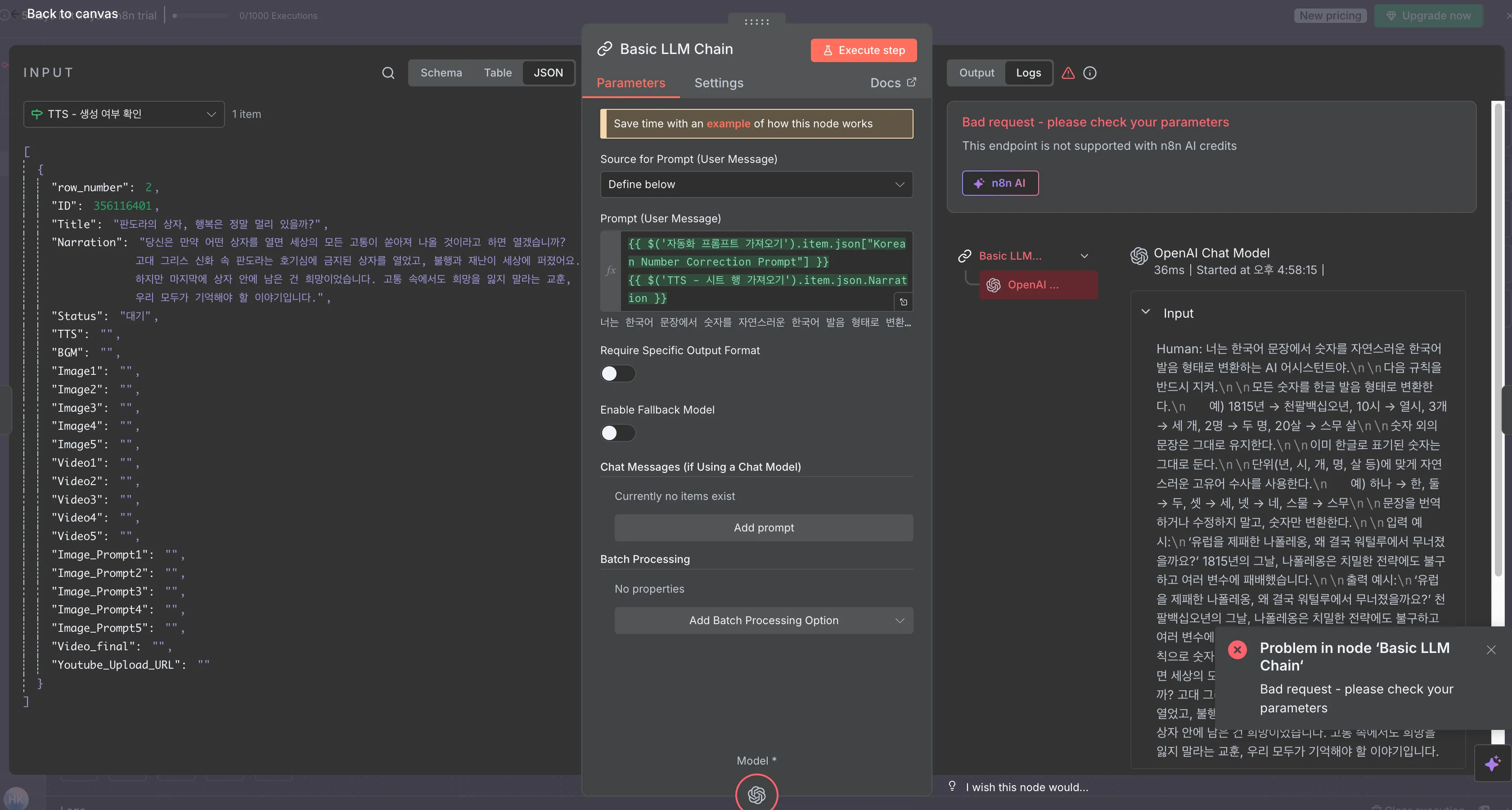
Task: Dismiss the error notification toast
Action: click(x=1491, y=649)
